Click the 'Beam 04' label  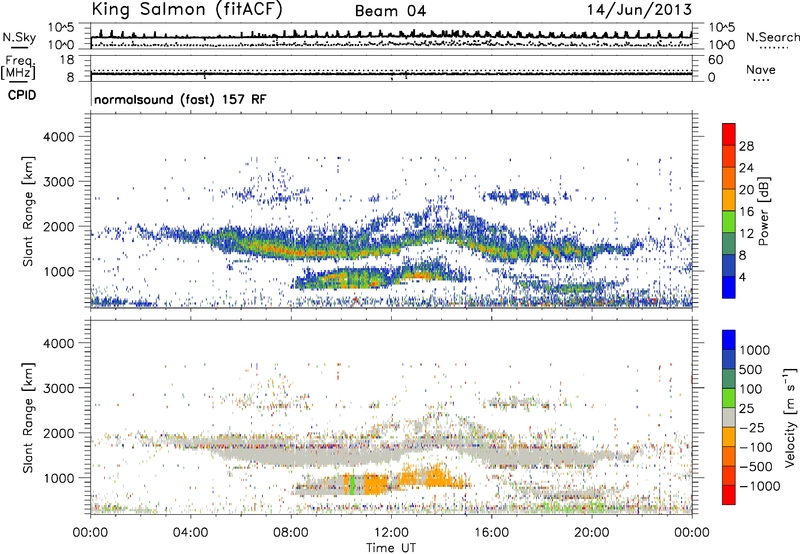[x=390, y=11]
